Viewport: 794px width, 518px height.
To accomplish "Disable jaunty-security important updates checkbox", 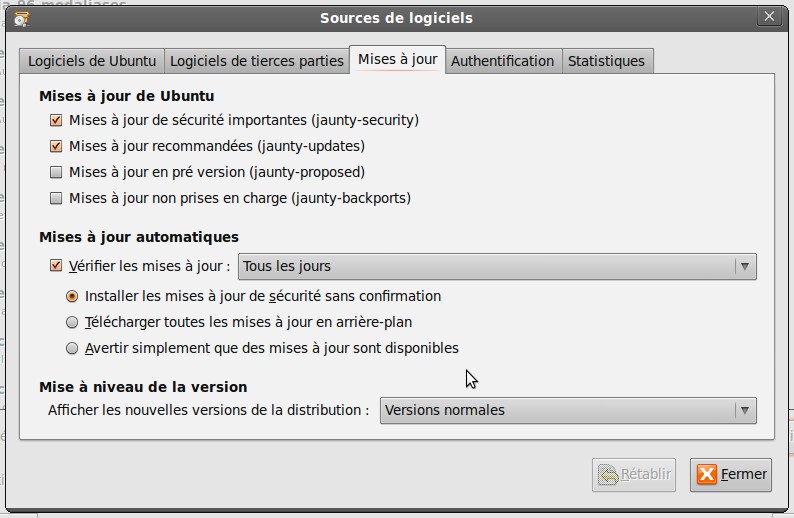I will click(56, 120).
